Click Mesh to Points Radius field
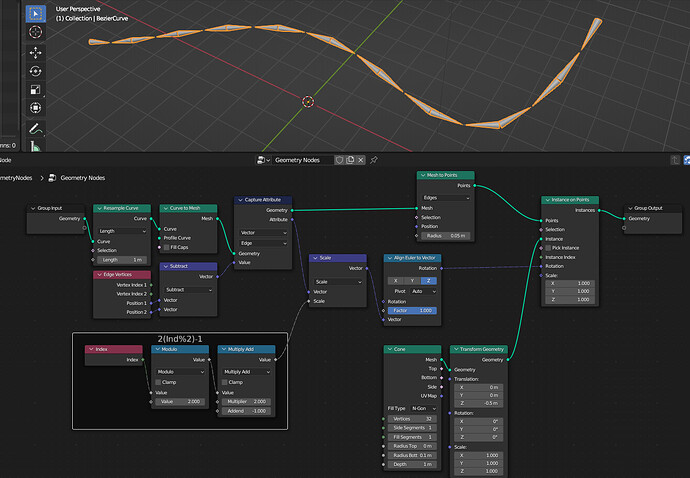The image size is (690, 478). click(x=445, y=236)
